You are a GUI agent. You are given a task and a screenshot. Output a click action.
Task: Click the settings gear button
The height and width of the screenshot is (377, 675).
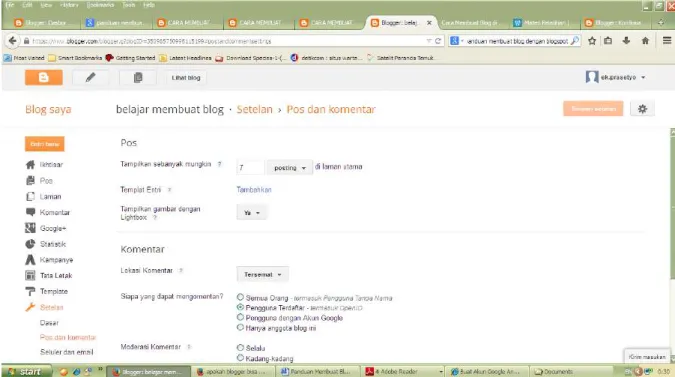pyautogui.click(x=642, y=109)
